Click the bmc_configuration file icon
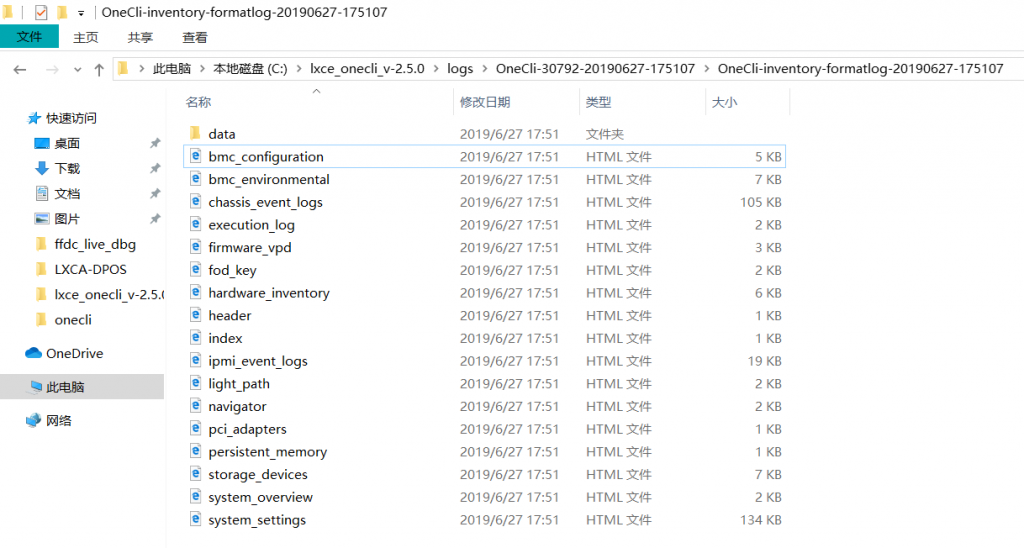The width and height of the screenshot is (1024, 548). point(195,156)
